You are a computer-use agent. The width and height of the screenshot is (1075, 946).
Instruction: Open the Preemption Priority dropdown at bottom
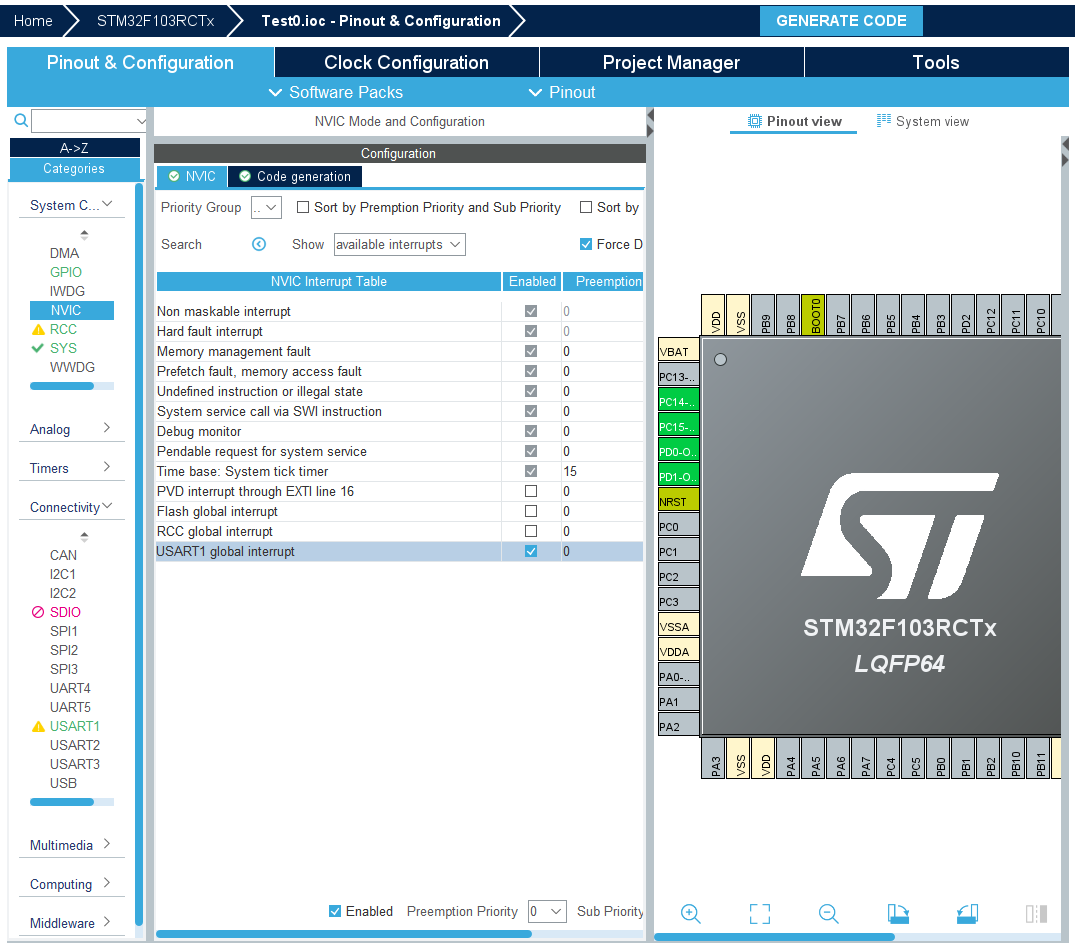[547, 911]
